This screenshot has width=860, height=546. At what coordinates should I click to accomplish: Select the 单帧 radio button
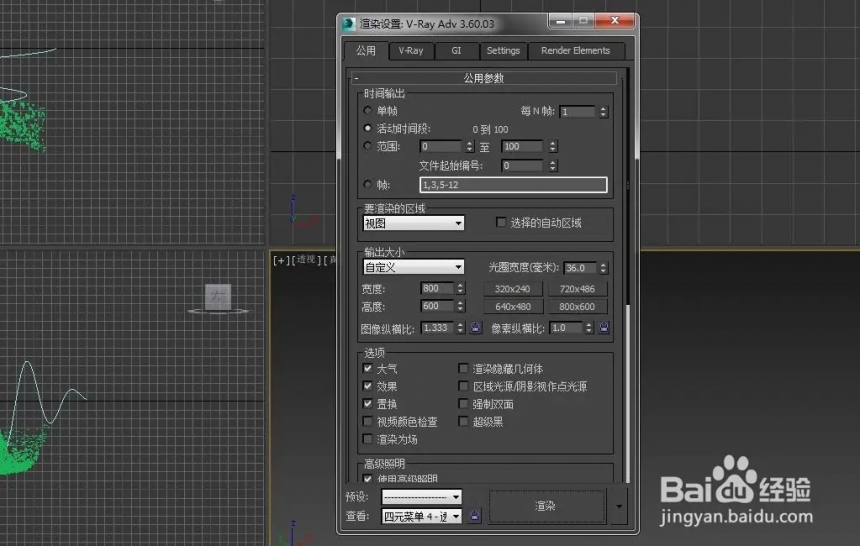click(x=367, y=110)
